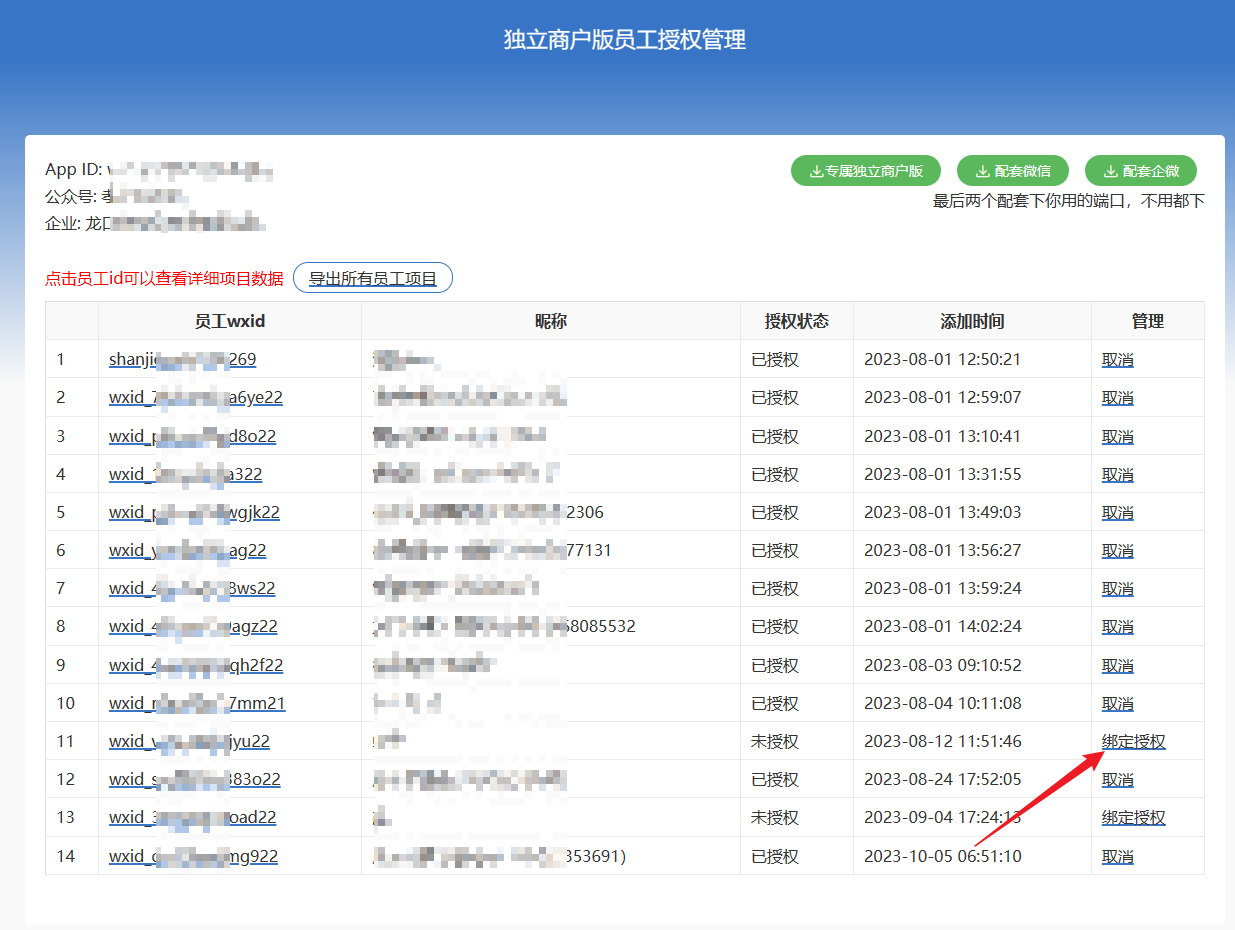Click the 授权状态 column header

tap(796, 322)
